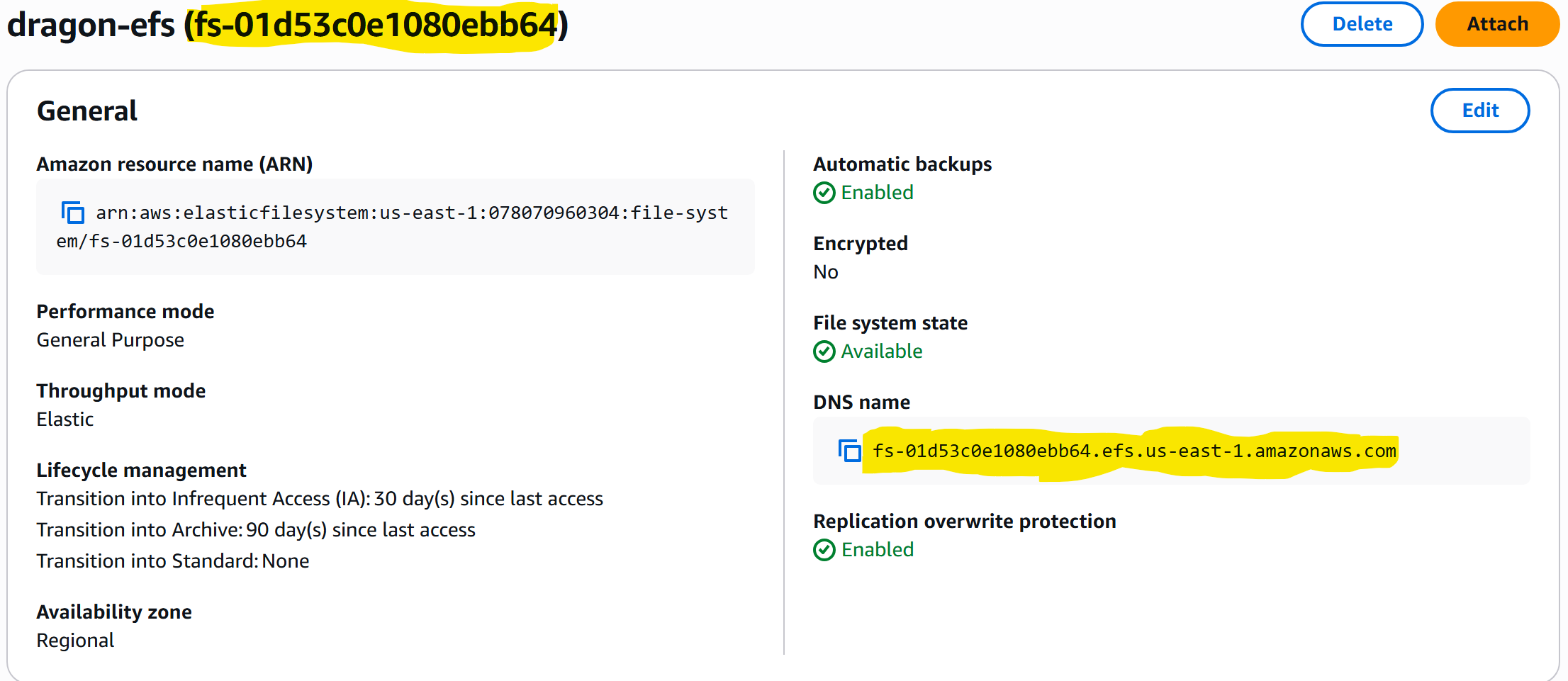This screenshot has height=681, width=1568.
Task: Open Edit for General settings
Action: (x=1479, y=111)
